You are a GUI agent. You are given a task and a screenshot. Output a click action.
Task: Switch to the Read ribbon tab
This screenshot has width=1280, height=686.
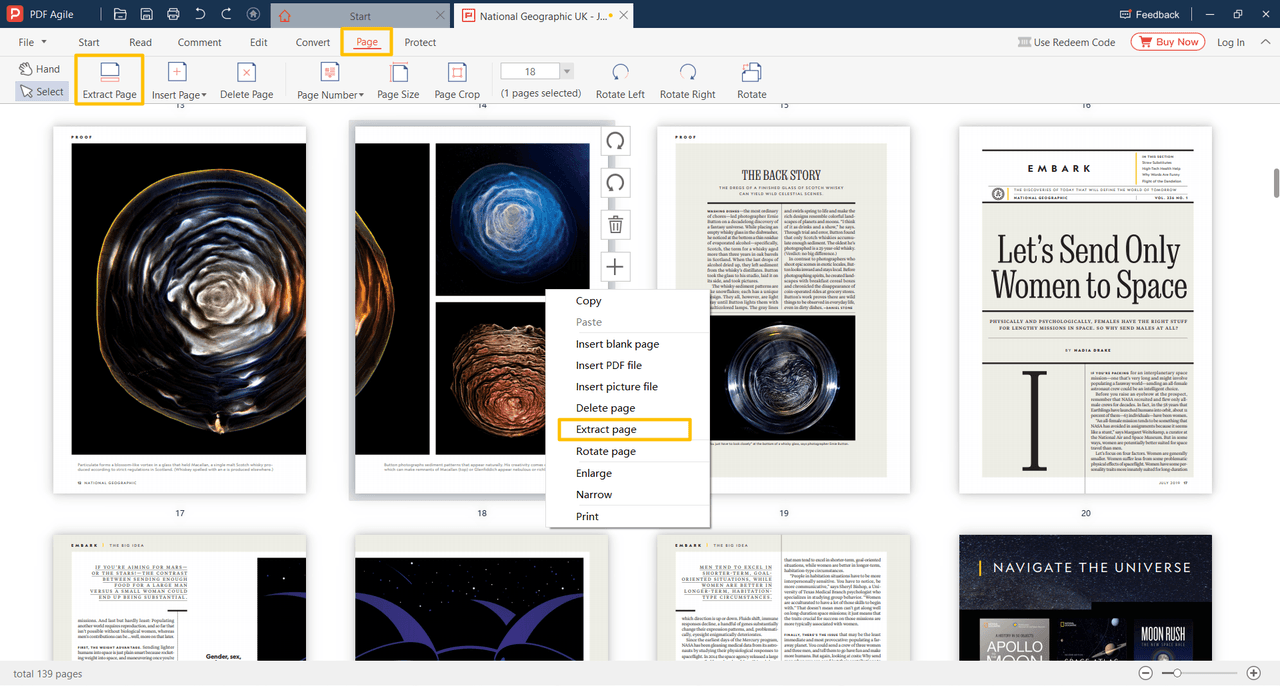coord(140,42)
